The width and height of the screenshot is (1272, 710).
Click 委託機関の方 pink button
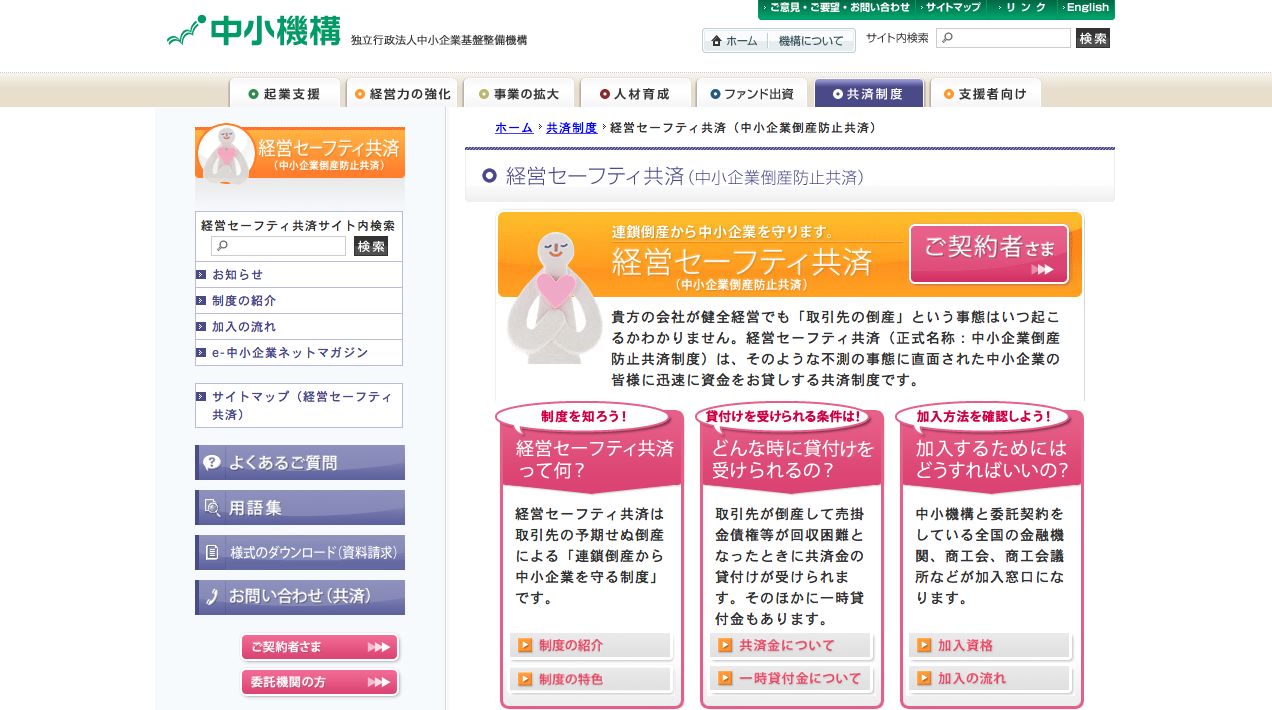320,683
